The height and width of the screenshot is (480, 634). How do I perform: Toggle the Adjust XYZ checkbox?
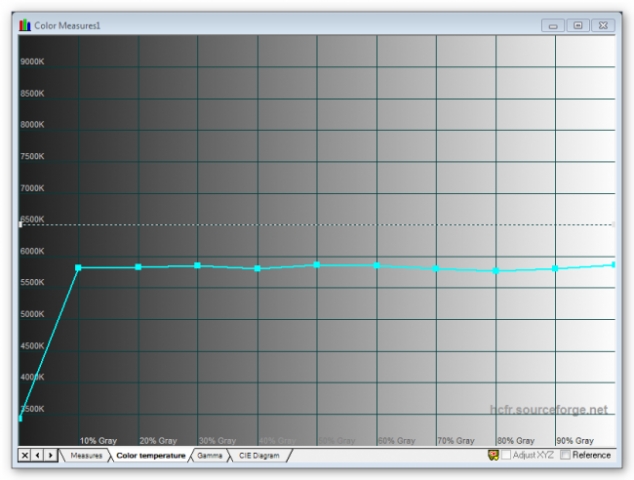coord(507,455)
